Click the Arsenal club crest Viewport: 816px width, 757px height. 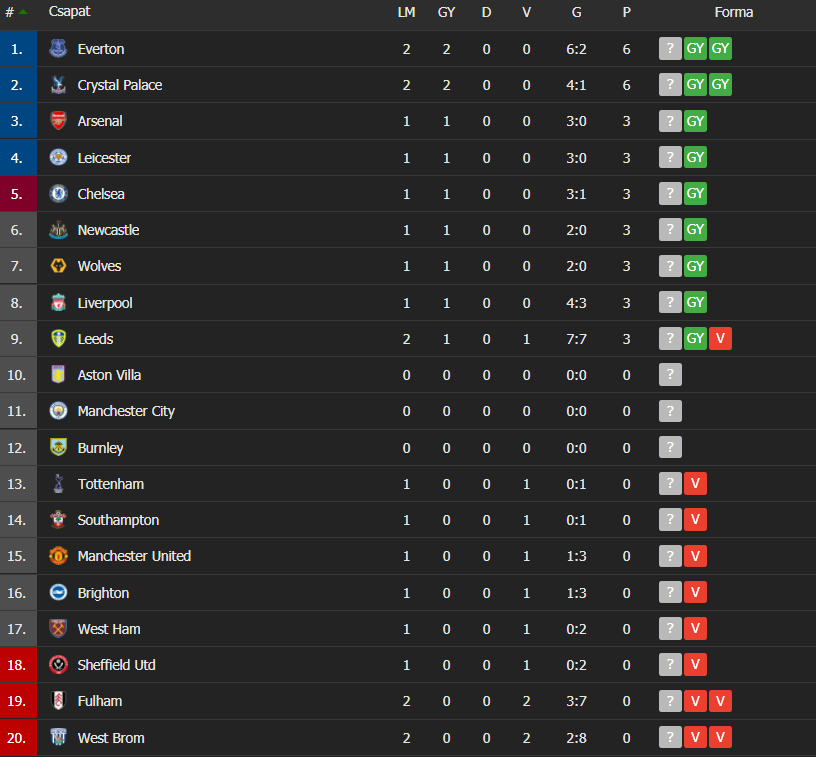point(58,121)
